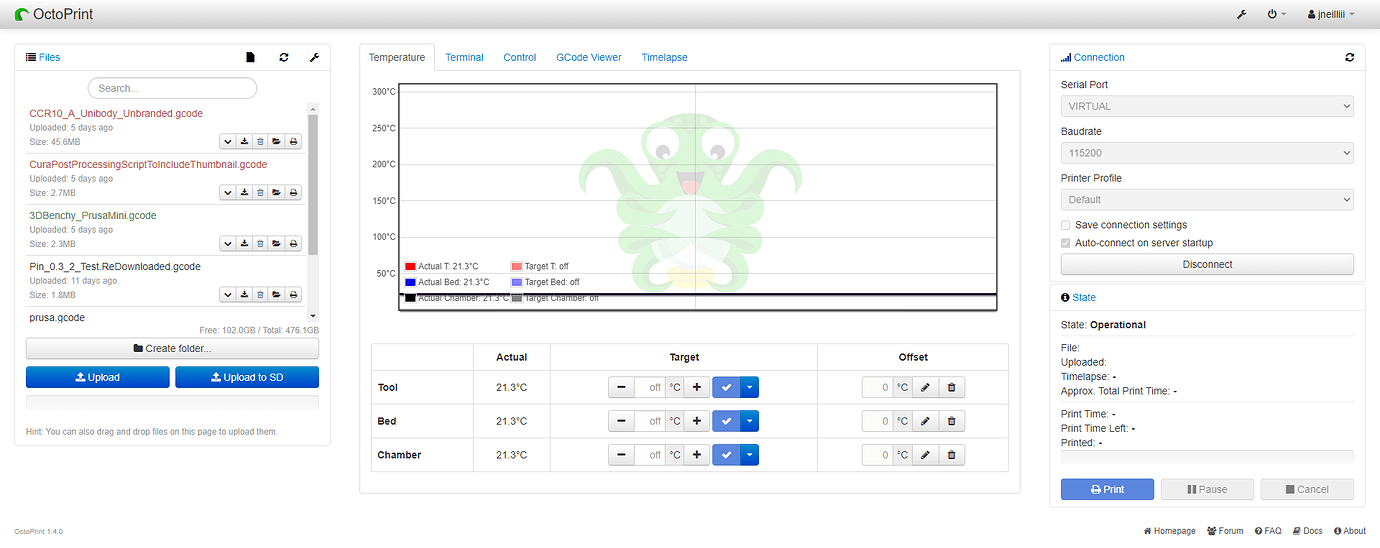Confirm the Tool target temperature with checkmark
The height and width of the screenshot is (548, 1380).
tap(726, 388)
